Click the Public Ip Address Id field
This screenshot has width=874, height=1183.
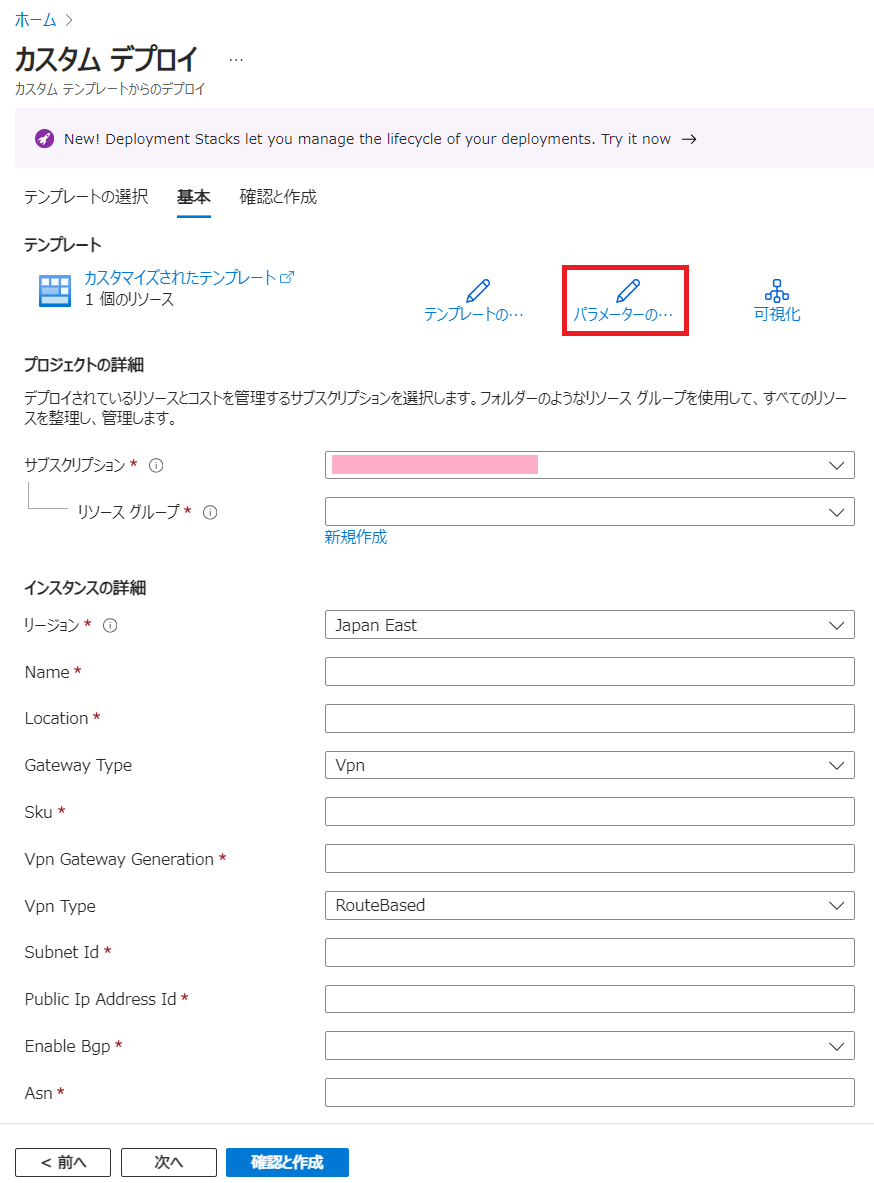click(x=589, y=999)
